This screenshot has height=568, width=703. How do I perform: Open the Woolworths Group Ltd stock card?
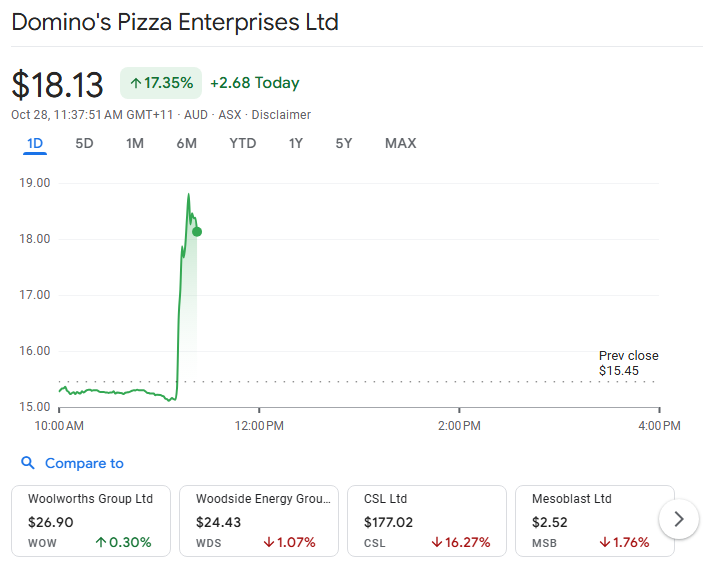[x=90, y=520]
